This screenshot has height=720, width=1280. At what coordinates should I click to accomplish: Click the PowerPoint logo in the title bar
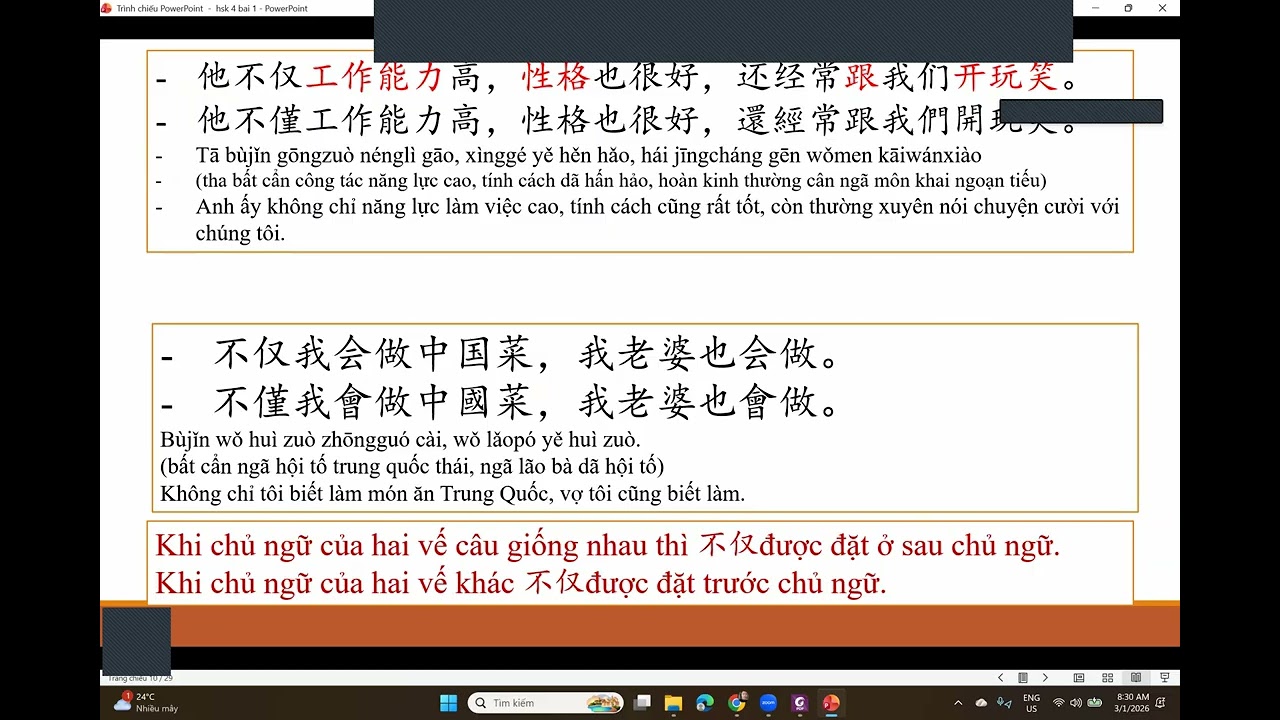click(x=106, y=8)
